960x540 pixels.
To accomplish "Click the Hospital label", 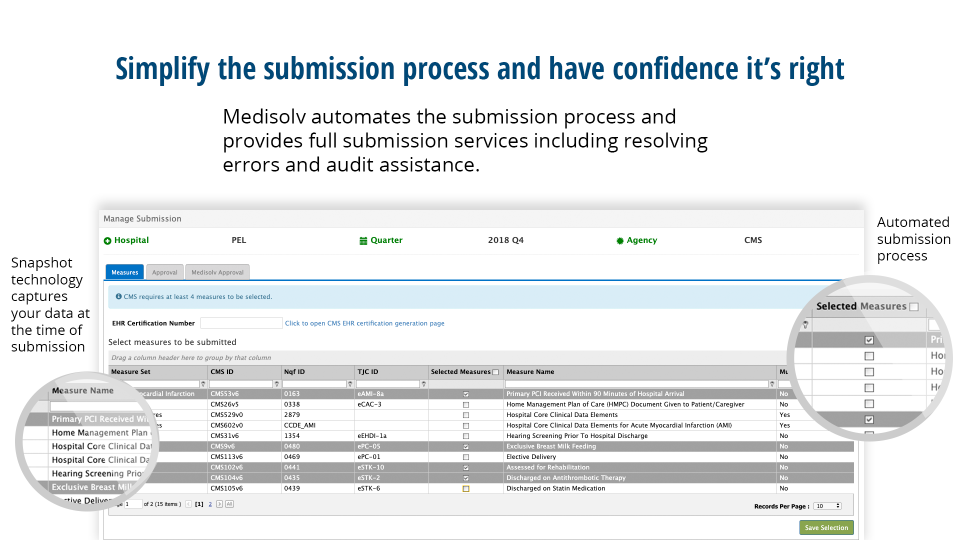I will pos(132,240).
